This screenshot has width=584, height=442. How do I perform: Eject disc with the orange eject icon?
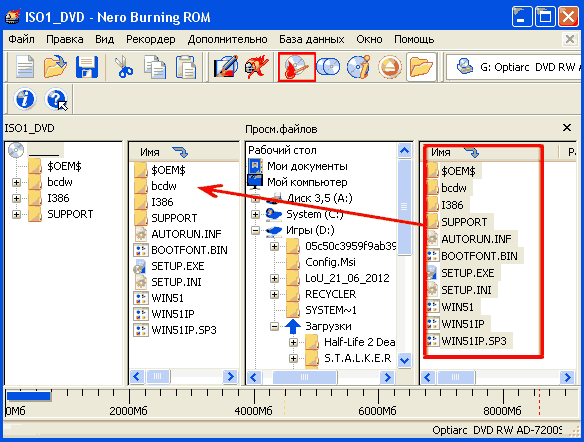pos(390,67)
